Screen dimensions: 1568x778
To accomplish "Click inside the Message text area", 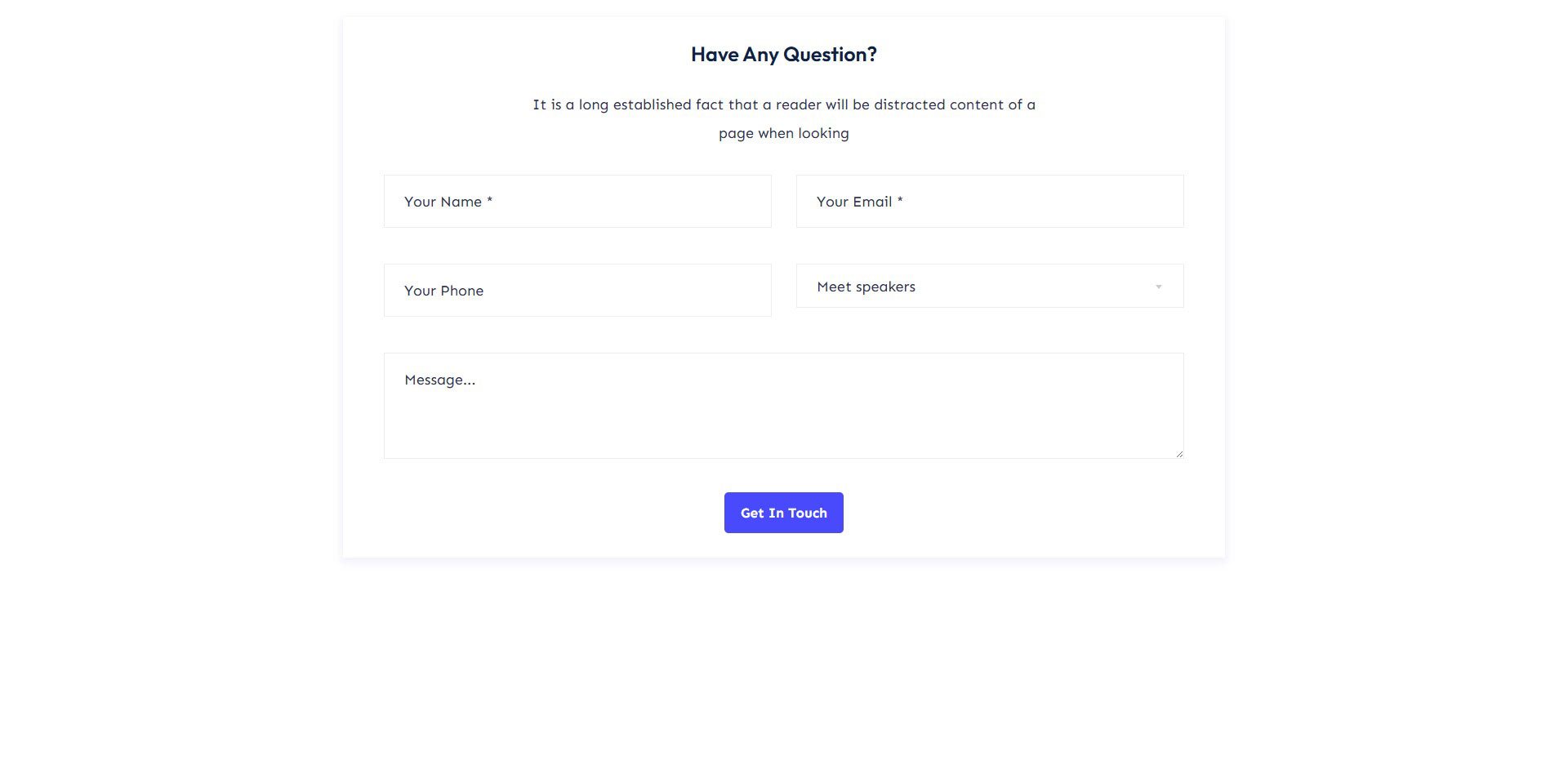I will click(x=784, y=406).
